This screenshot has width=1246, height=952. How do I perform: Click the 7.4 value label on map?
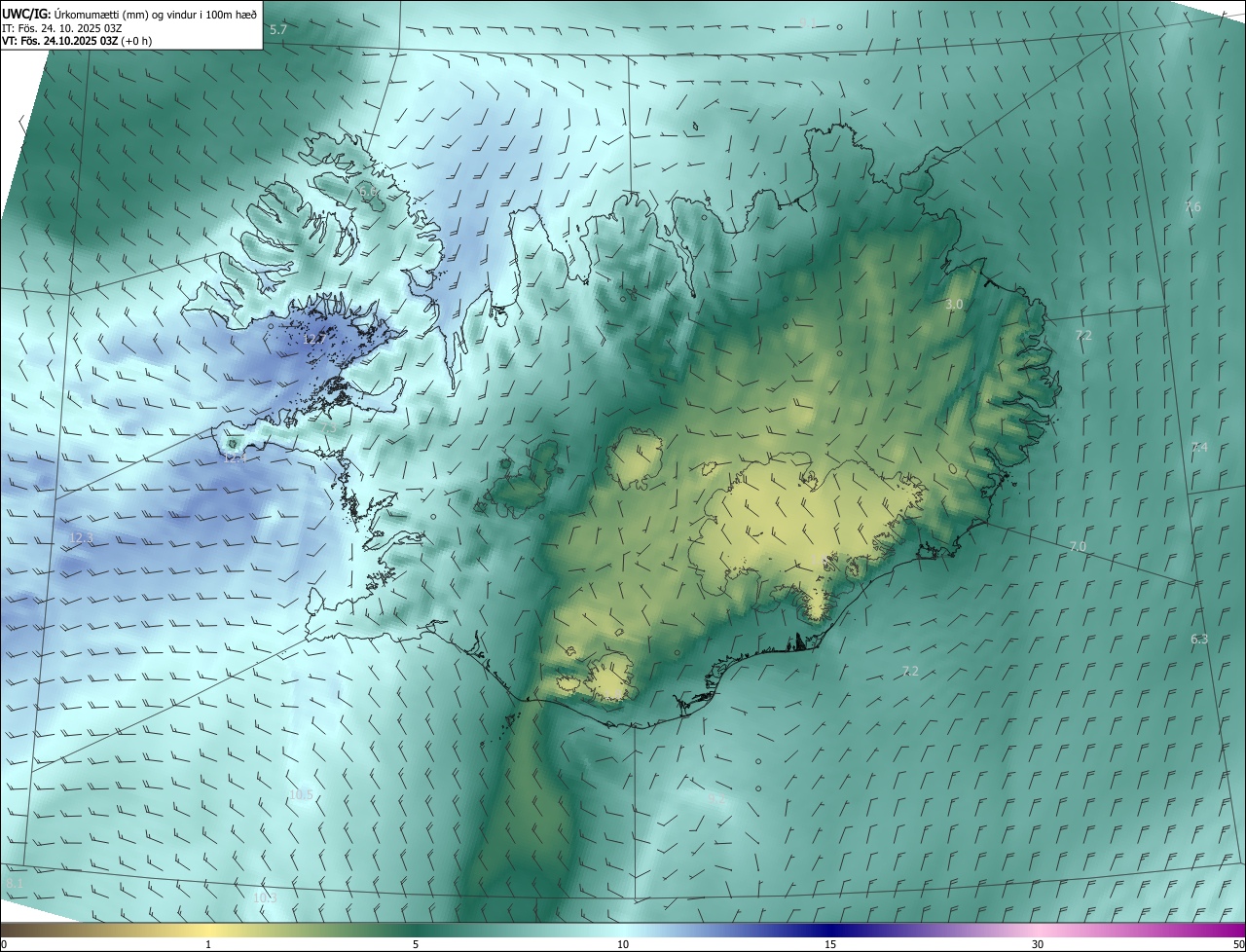pyautogui.click(x=1198, y=448)
